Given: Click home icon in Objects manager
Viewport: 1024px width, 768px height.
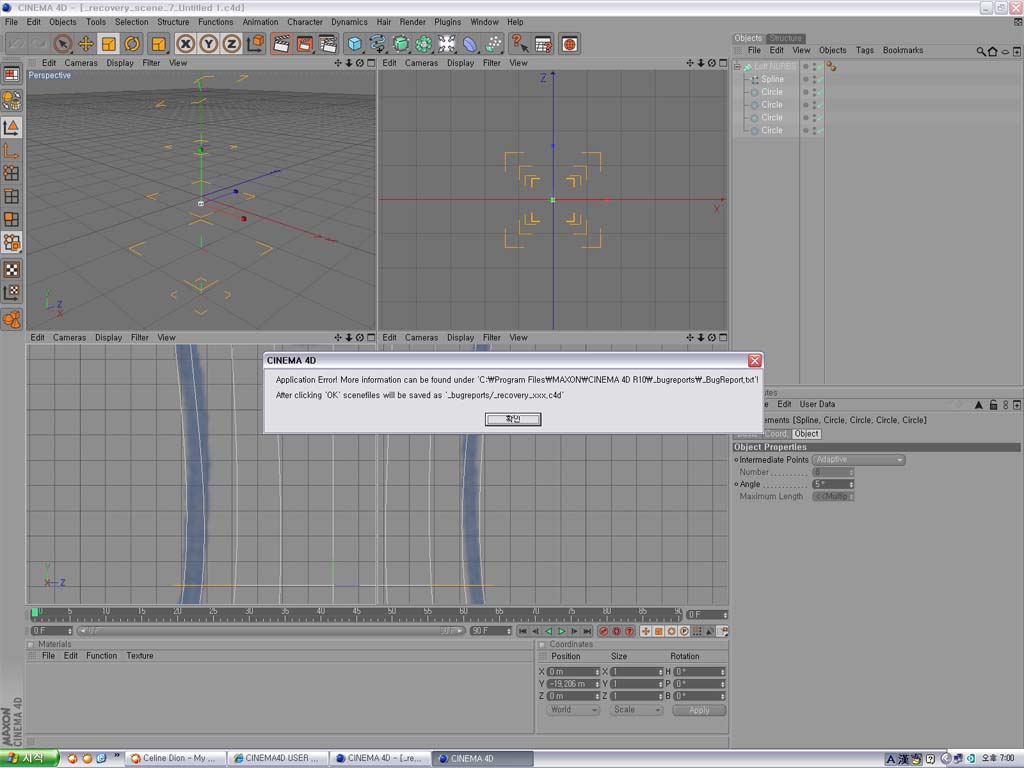Looking at the screenshot, I should 993,51.
